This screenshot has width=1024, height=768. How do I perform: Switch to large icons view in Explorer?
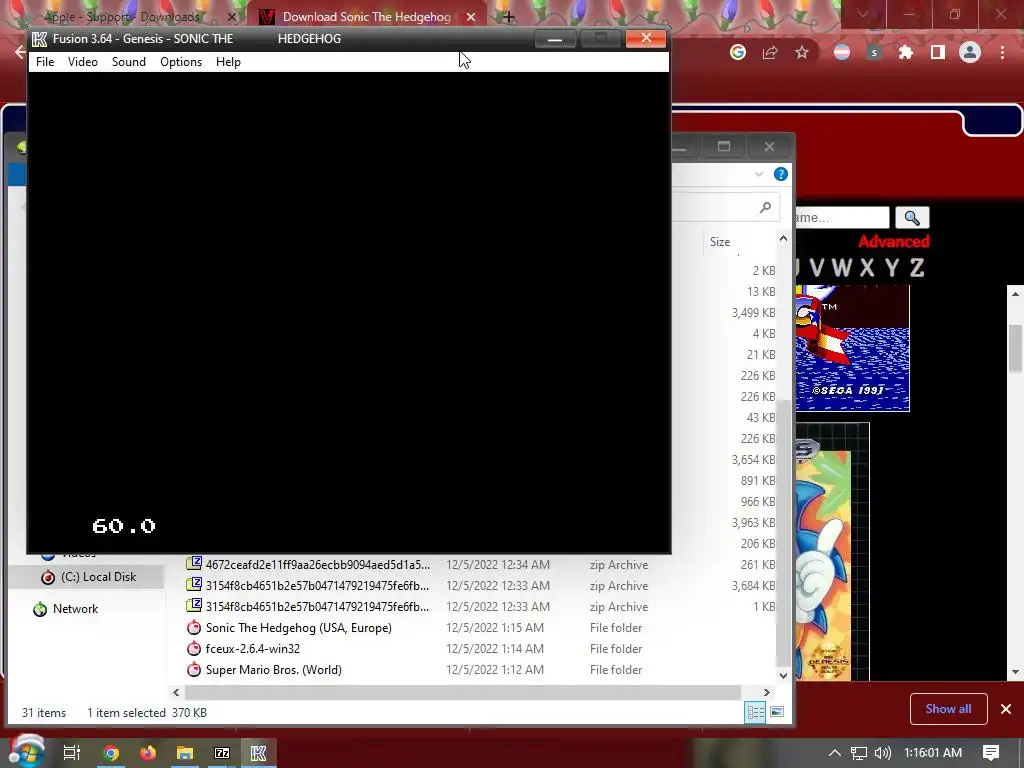pyautogui.click(x=777, y=712)
